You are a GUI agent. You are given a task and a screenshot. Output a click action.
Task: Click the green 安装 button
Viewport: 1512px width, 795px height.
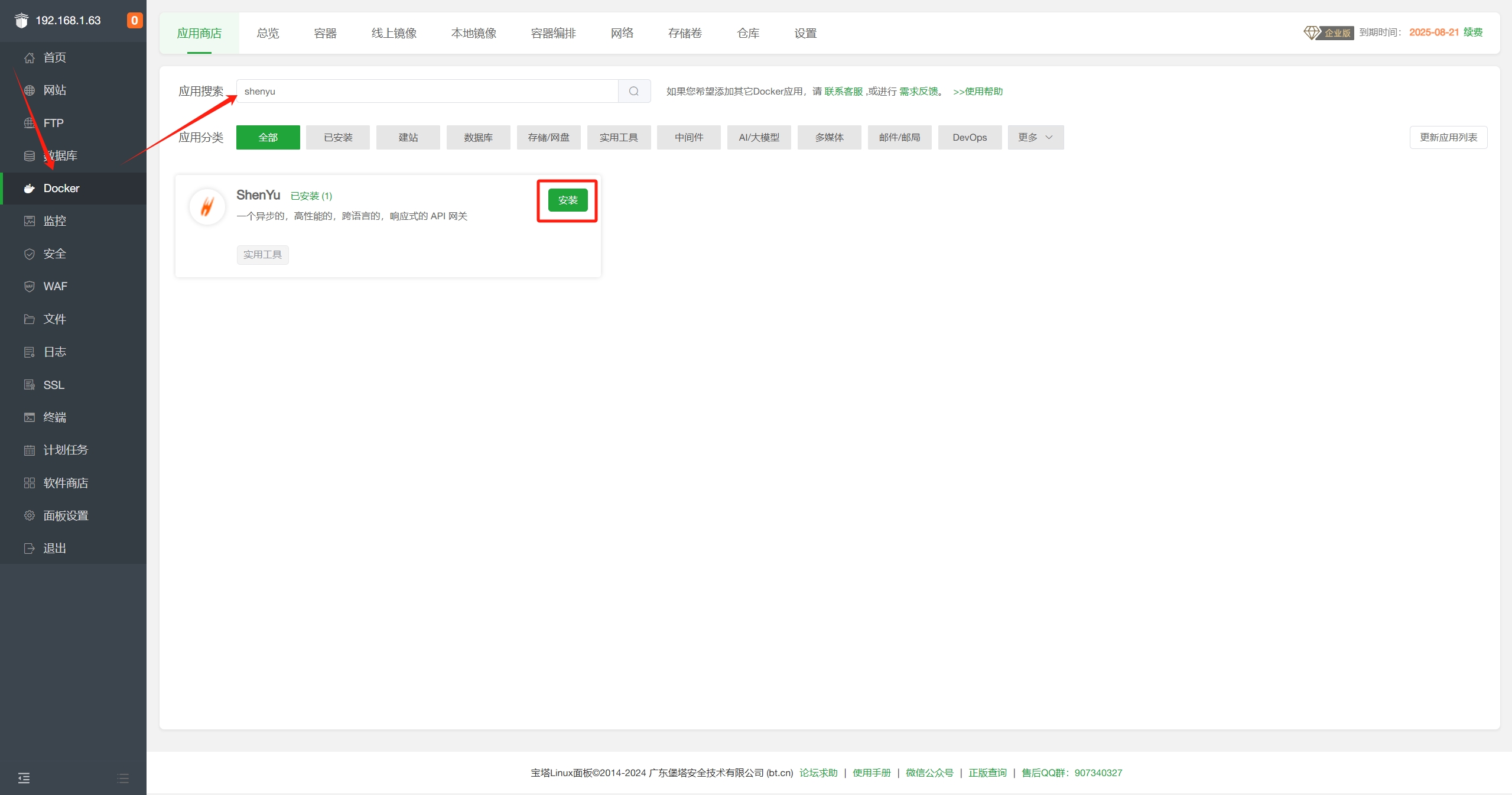pyautogui.click(x=567, y=200)
